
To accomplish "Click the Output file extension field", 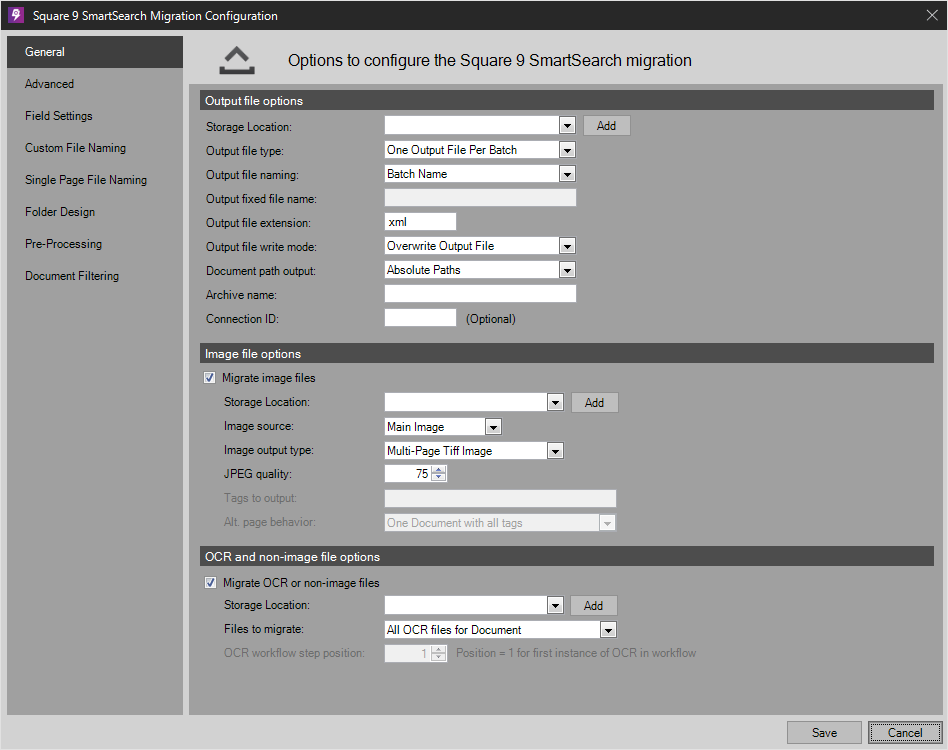I will coord(420,222).
